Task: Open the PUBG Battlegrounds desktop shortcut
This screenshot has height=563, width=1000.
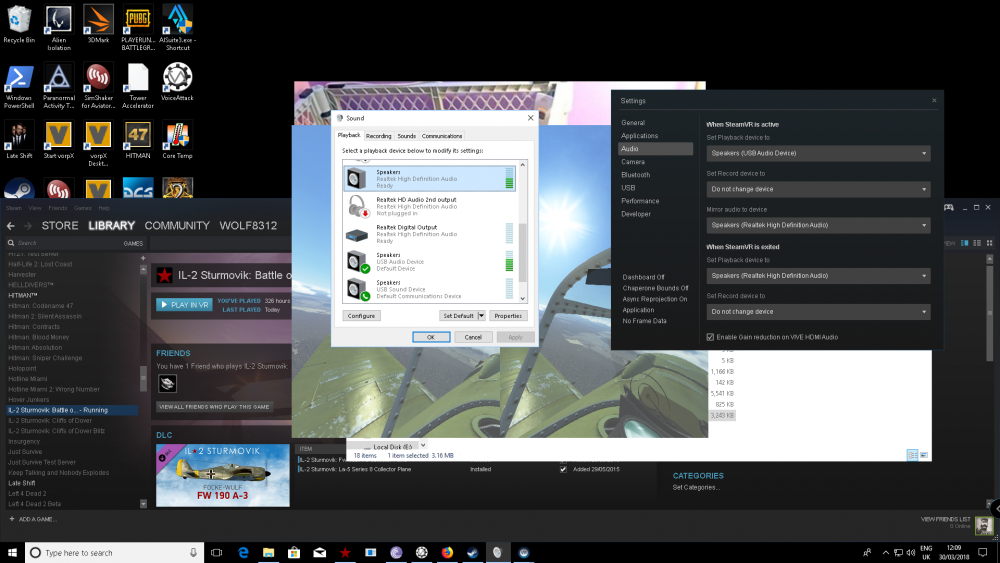Action: pyautogui.click(x=138, y=27)
